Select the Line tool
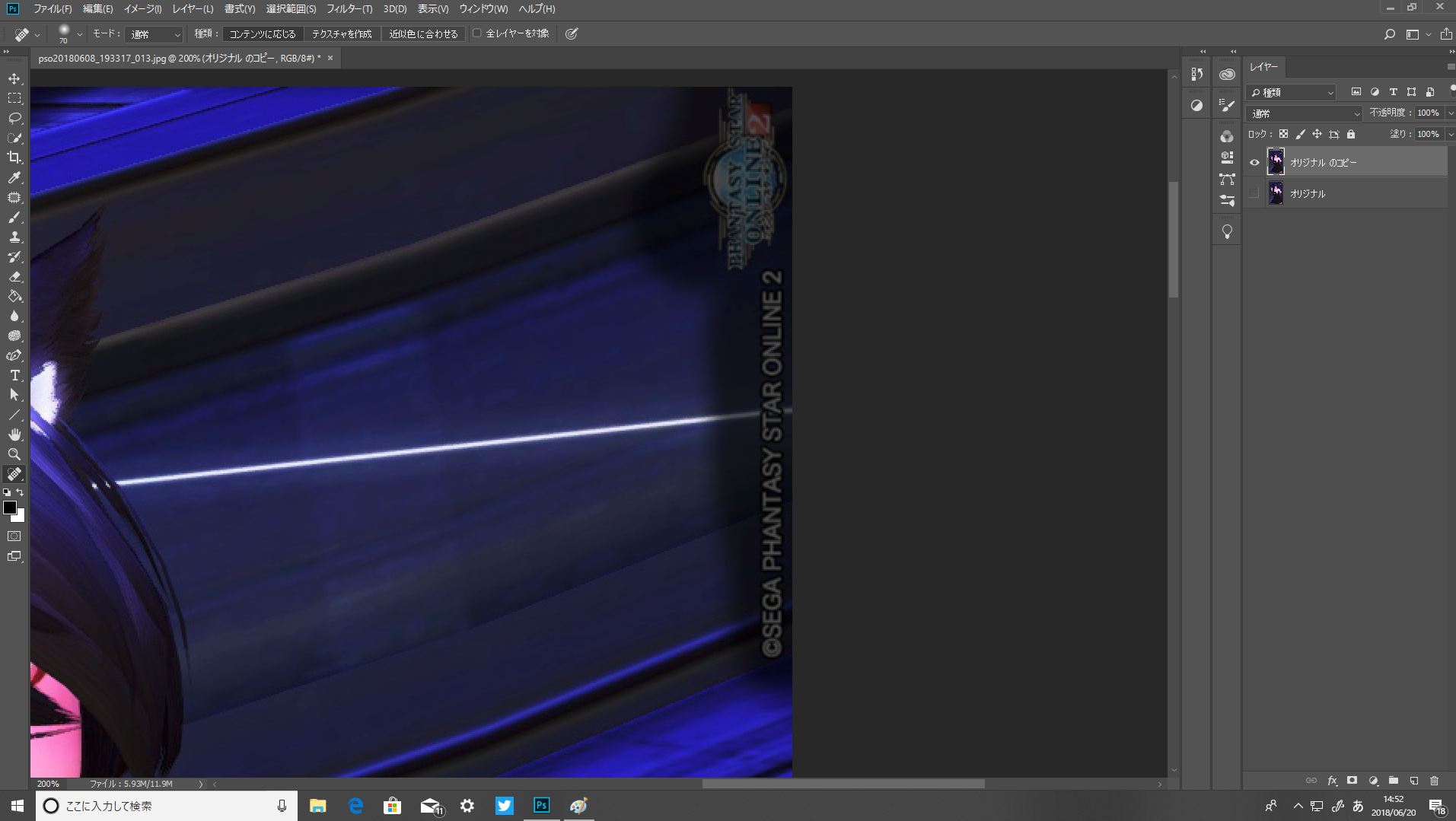This screenshot has width=1456, height=821. (14, 415)
